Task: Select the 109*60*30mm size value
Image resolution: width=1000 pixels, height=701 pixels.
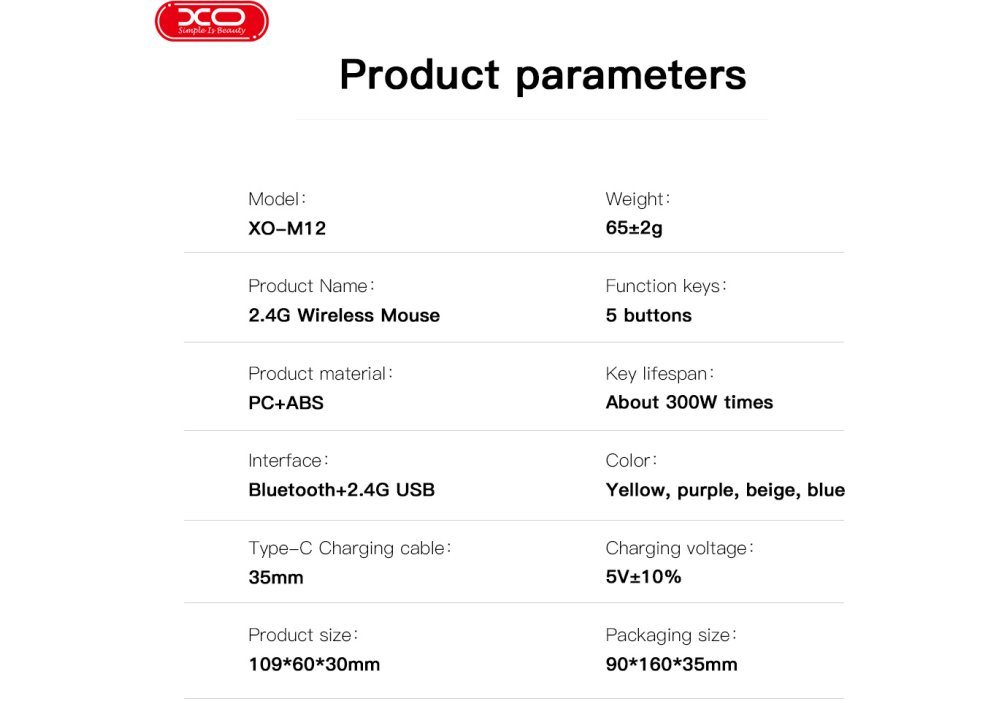Action: pyautogui.click(x=314, y=664)
